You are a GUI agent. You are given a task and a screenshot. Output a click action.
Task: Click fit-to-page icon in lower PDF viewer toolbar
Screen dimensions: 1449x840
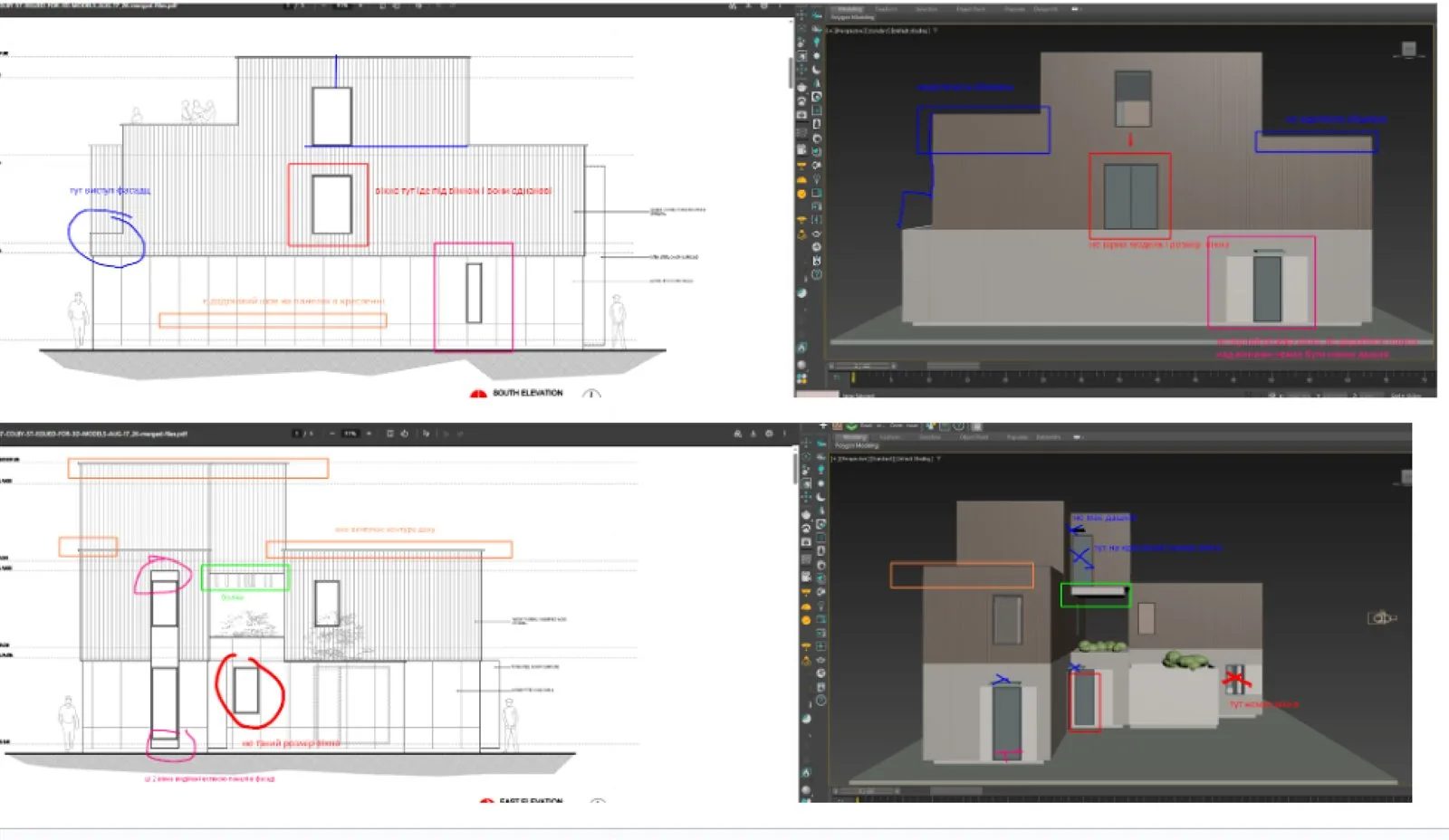(x=389, y=434)
